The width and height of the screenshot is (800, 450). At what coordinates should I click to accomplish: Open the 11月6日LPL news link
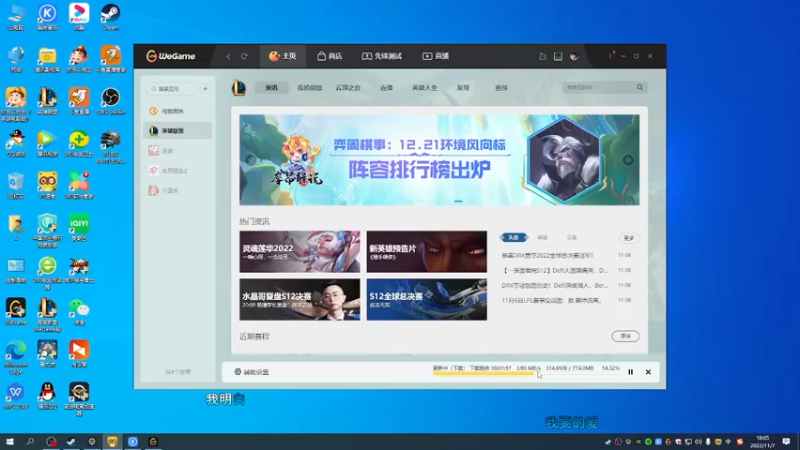click(552, 301)
